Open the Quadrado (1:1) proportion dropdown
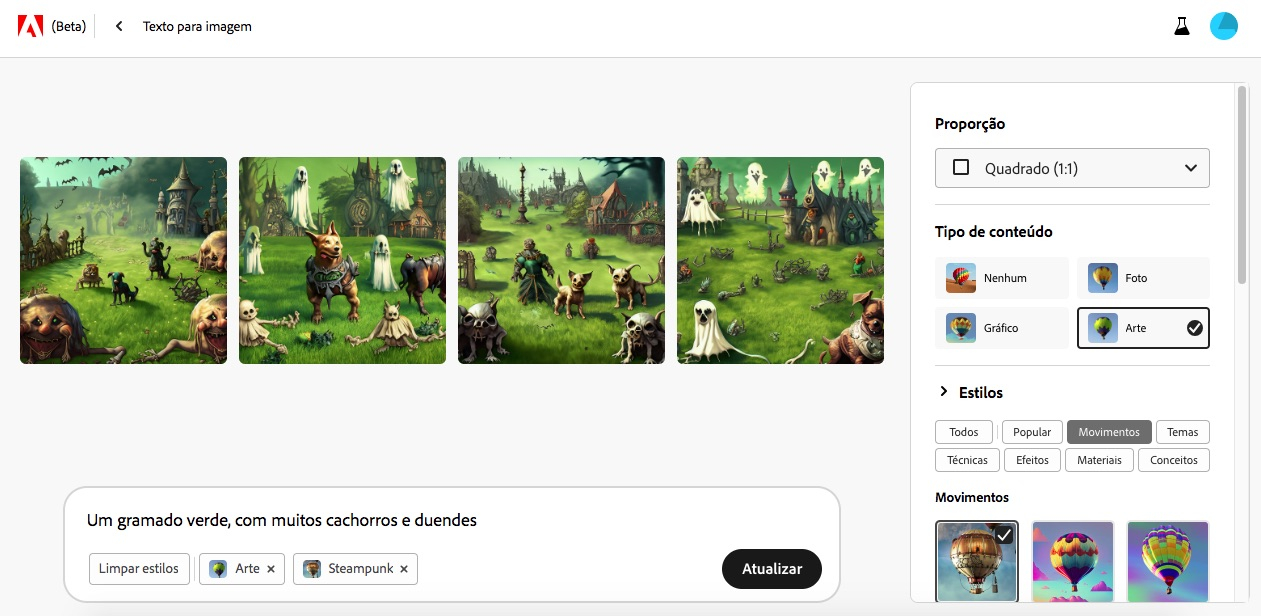This screenshot has width=1261, height=616. (x=1072, y=168)
